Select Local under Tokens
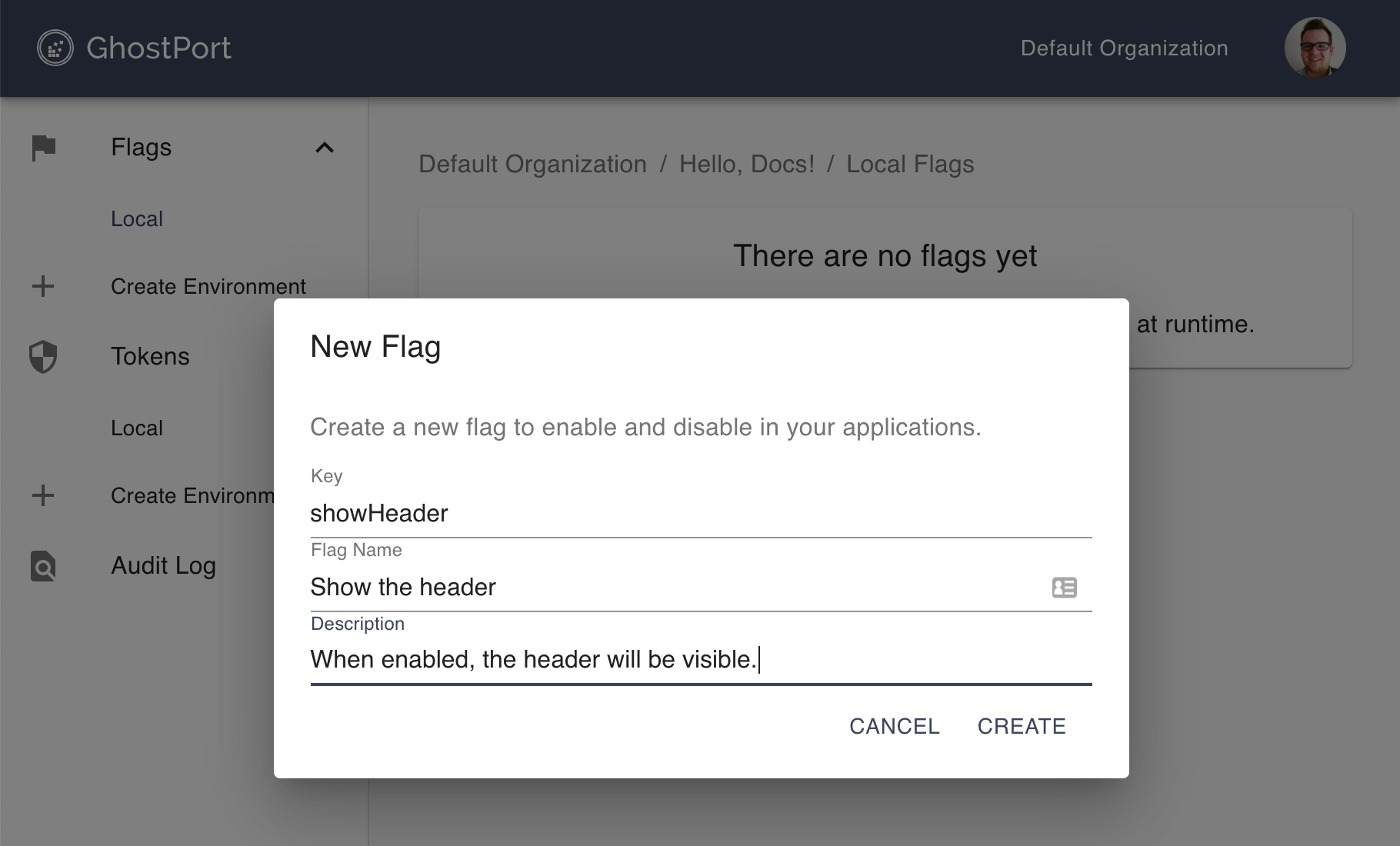This screenshot has width=1400, height=846. point(136,428)
